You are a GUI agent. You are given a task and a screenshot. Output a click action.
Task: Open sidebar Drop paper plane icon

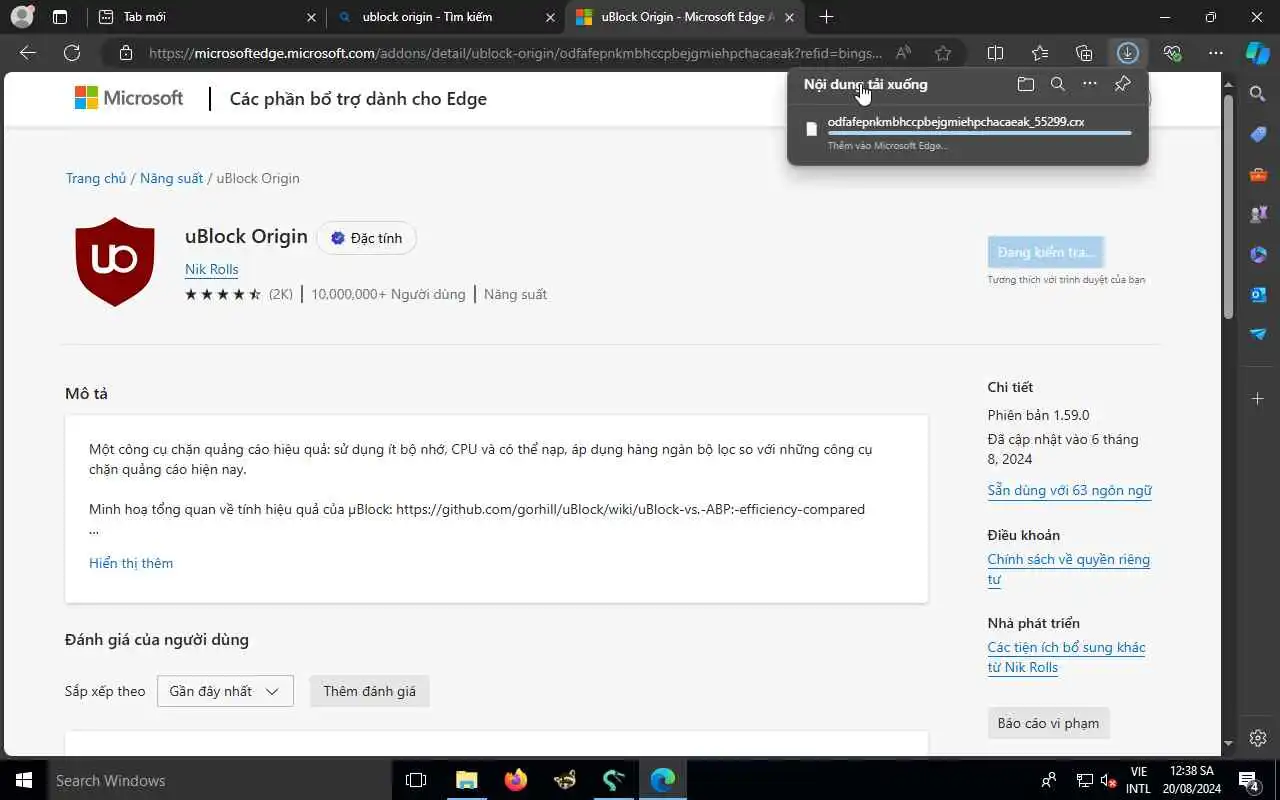point(1258,334)
